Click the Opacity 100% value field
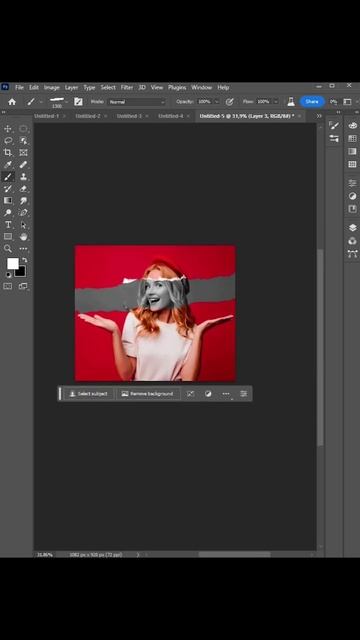Screen dimensions: 360x640 tap(204, 102)
